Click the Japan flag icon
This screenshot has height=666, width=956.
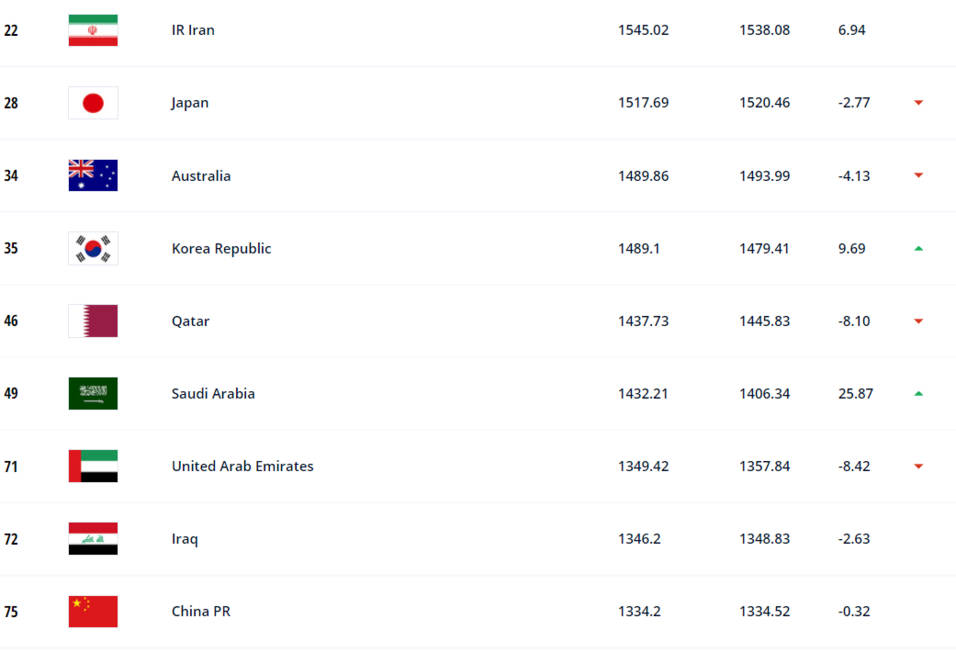tap(93, 103)
